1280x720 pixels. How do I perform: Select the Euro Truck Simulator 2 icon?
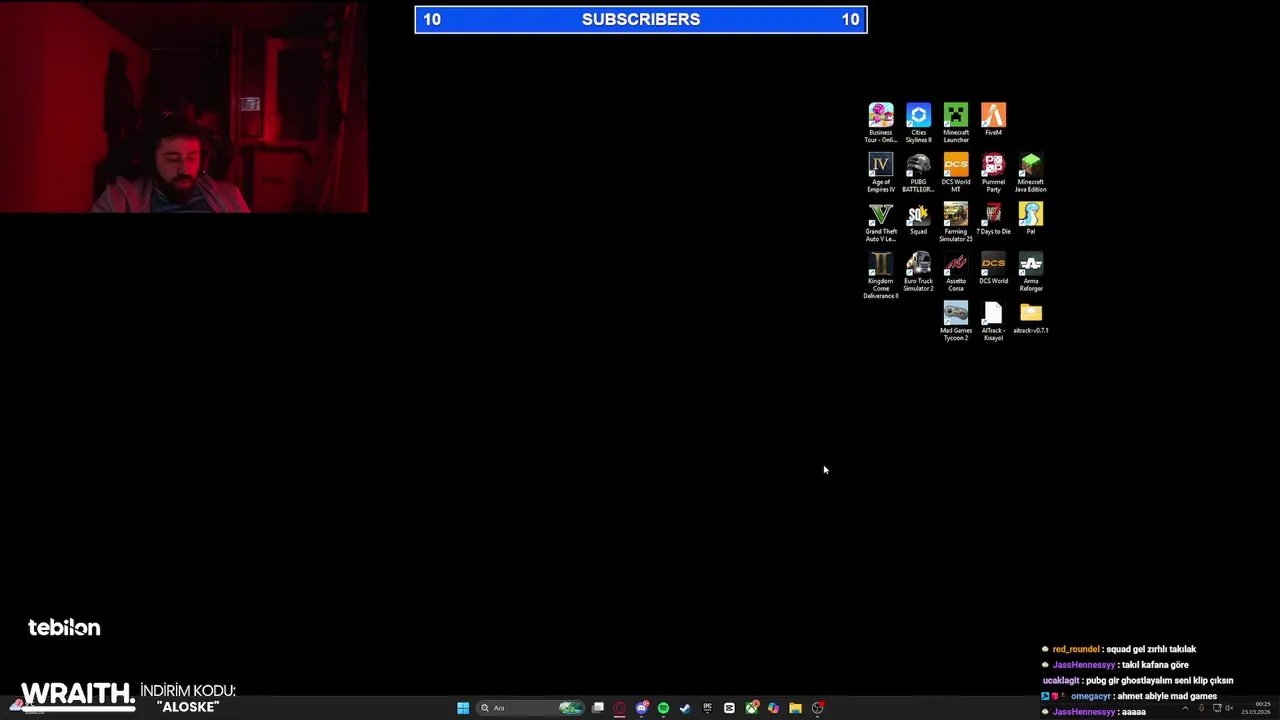918,271
